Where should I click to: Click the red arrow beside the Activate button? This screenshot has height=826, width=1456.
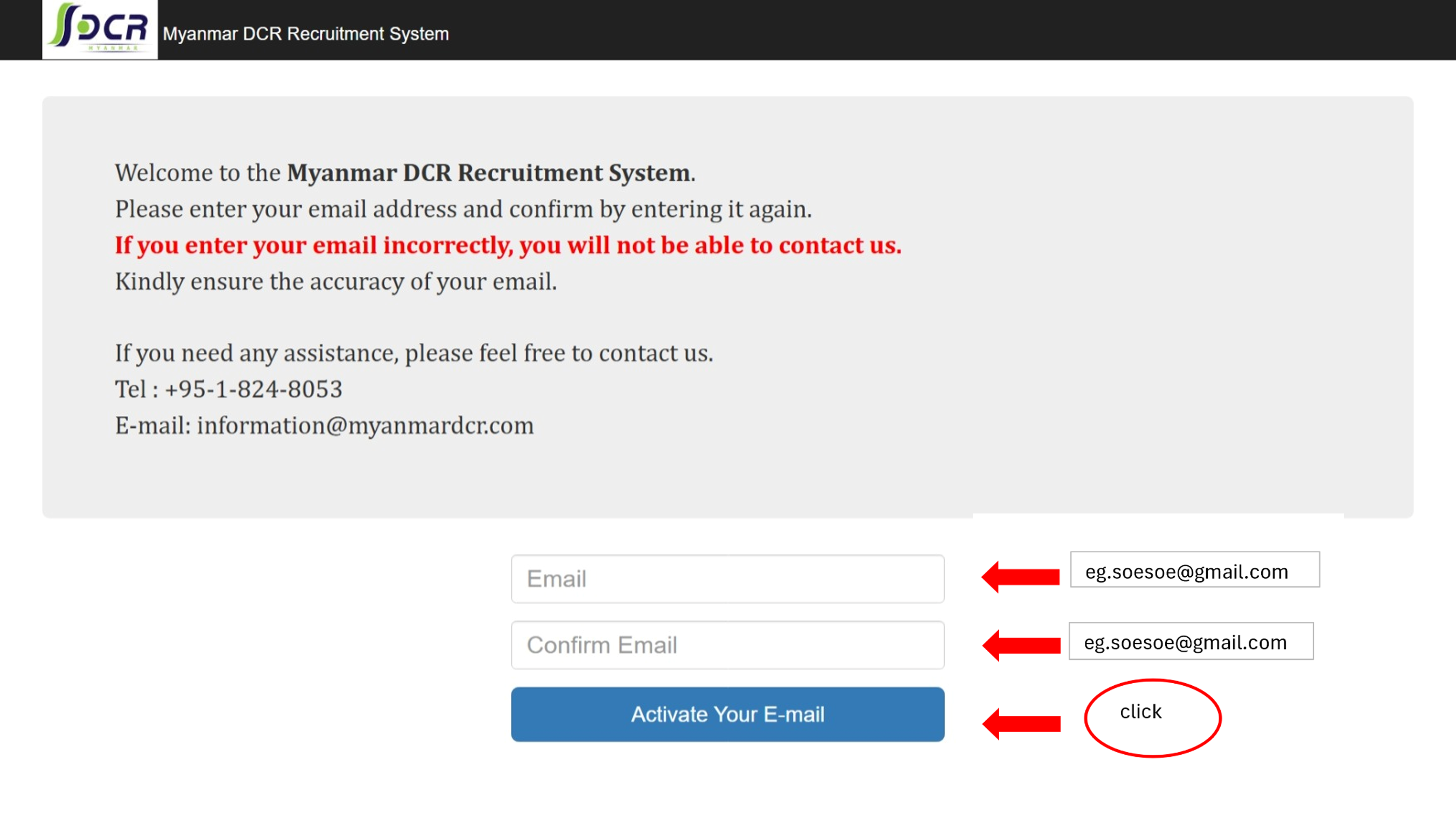tap(1021, 723)
